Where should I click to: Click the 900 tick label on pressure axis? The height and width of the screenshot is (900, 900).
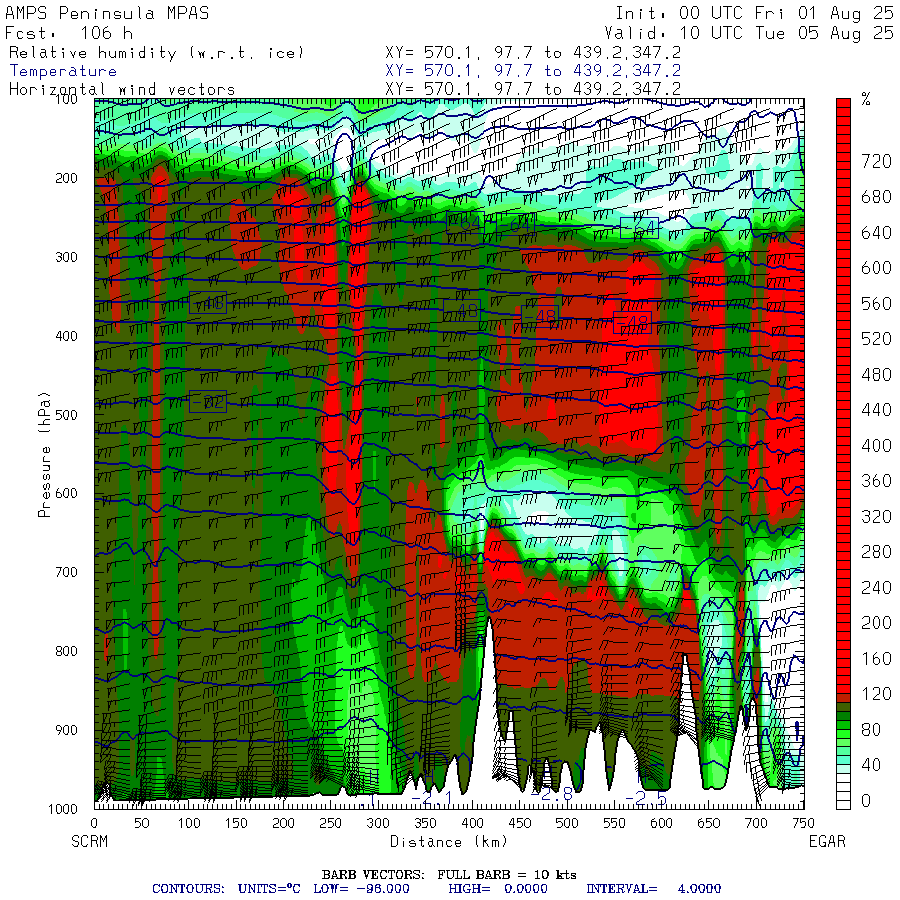click(66, 730)
